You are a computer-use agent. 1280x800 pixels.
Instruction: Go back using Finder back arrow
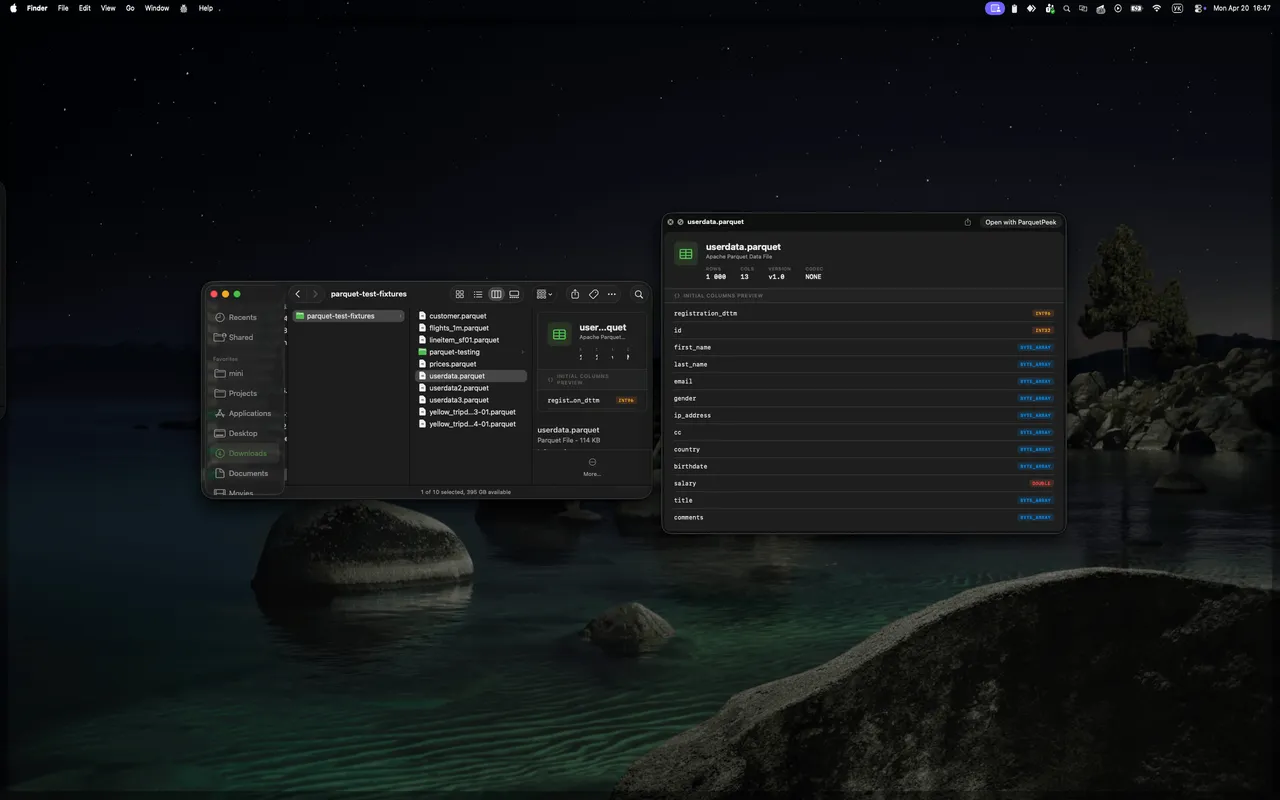[x=298, y=294]
